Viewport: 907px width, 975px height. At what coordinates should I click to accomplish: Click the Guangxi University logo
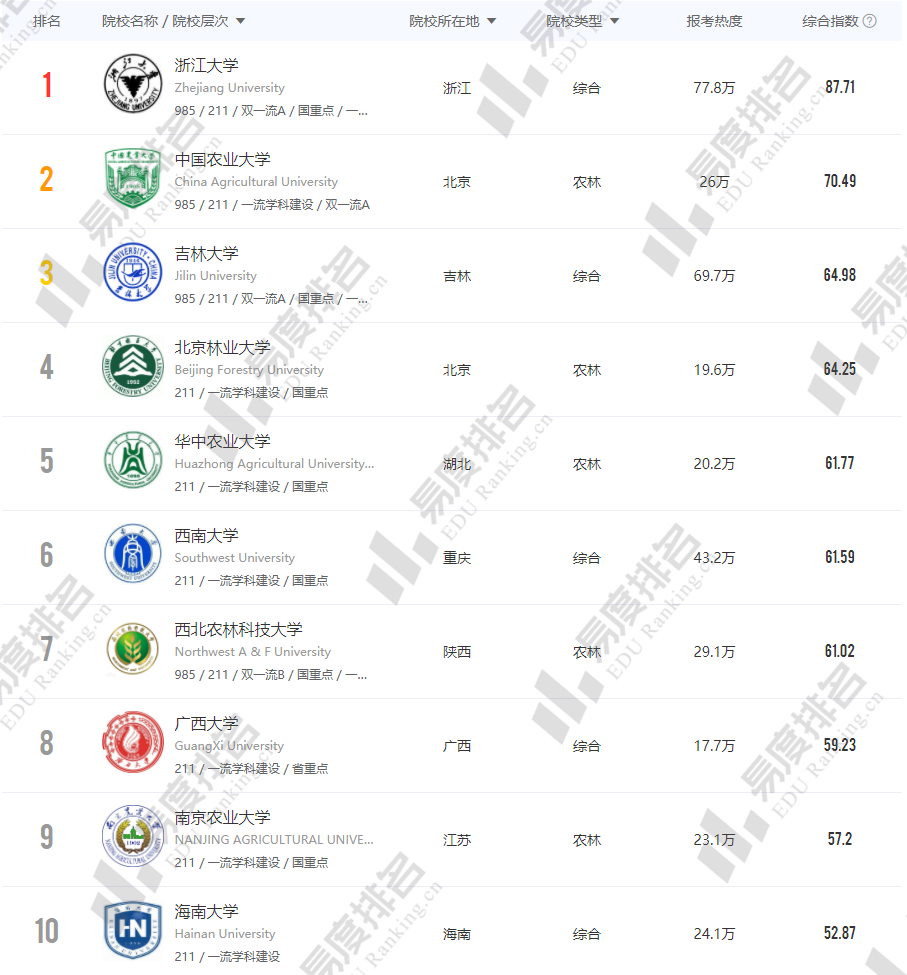tap(133, 743)
